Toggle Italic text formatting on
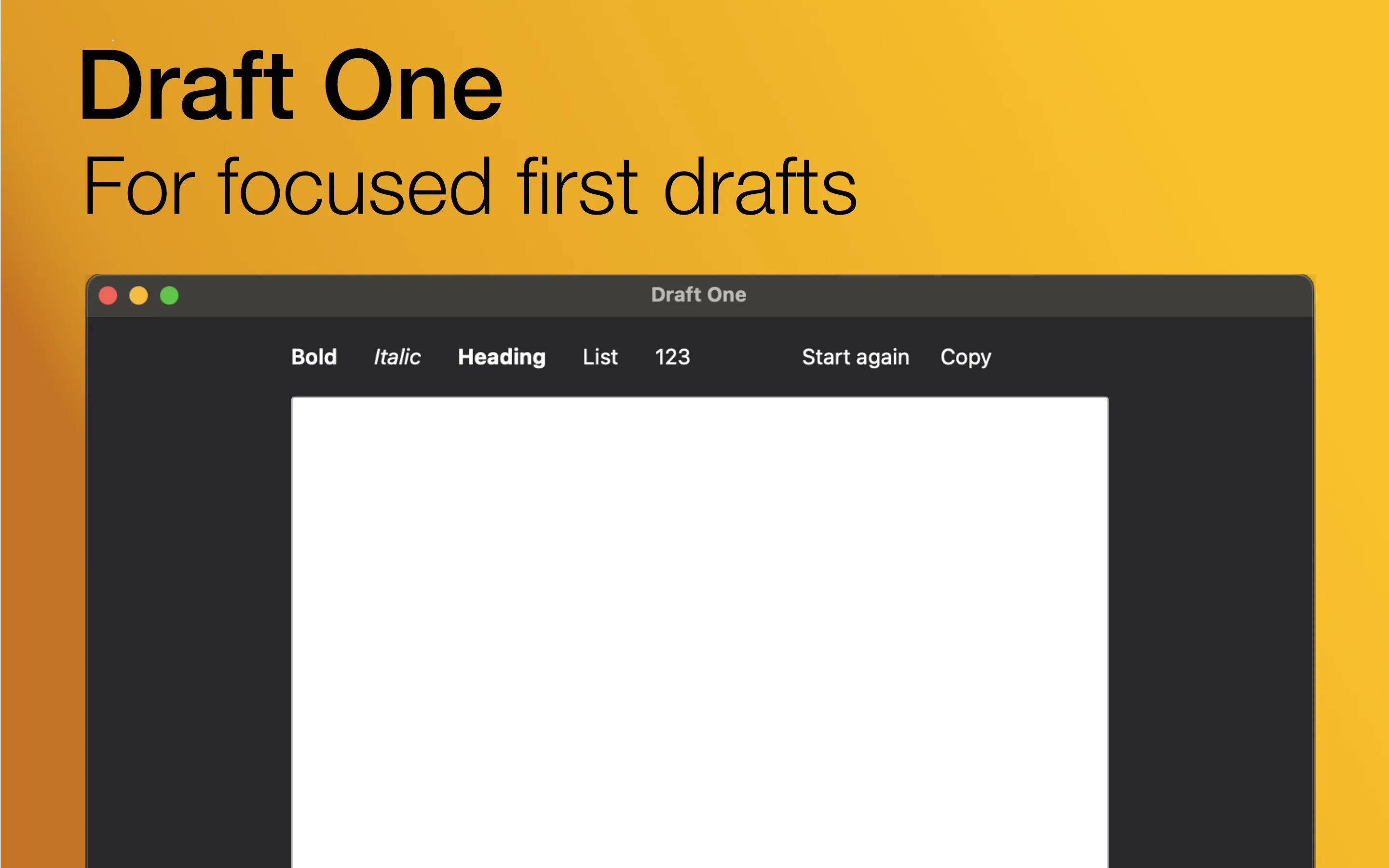 (x=395, y=357)
